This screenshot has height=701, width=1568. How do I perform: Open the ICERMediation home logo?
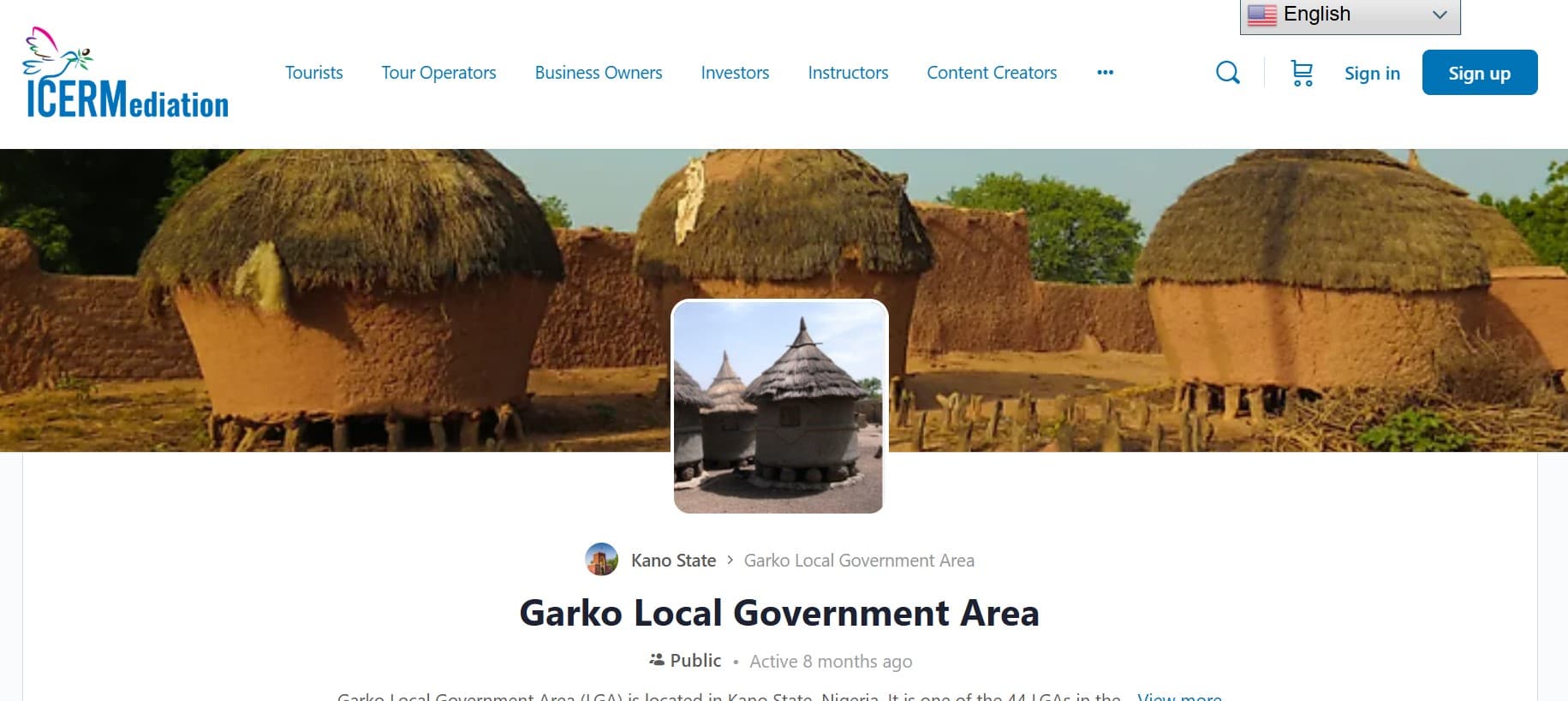point(126,73)
